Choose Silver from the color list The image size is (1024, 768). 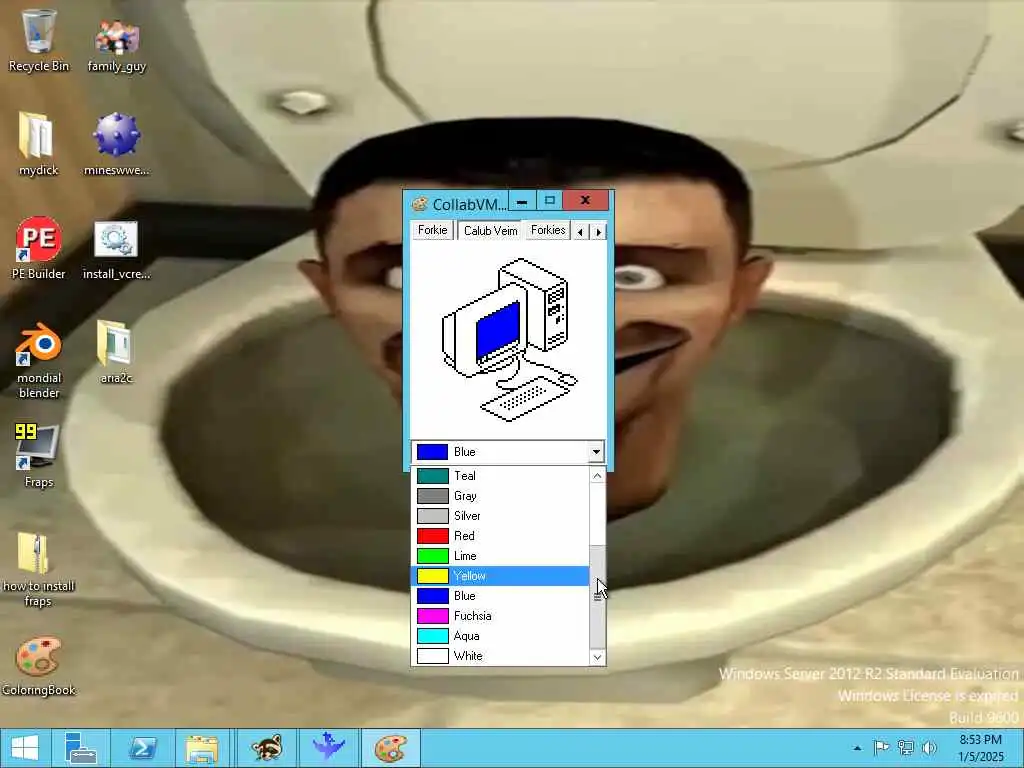pos(500,516)
